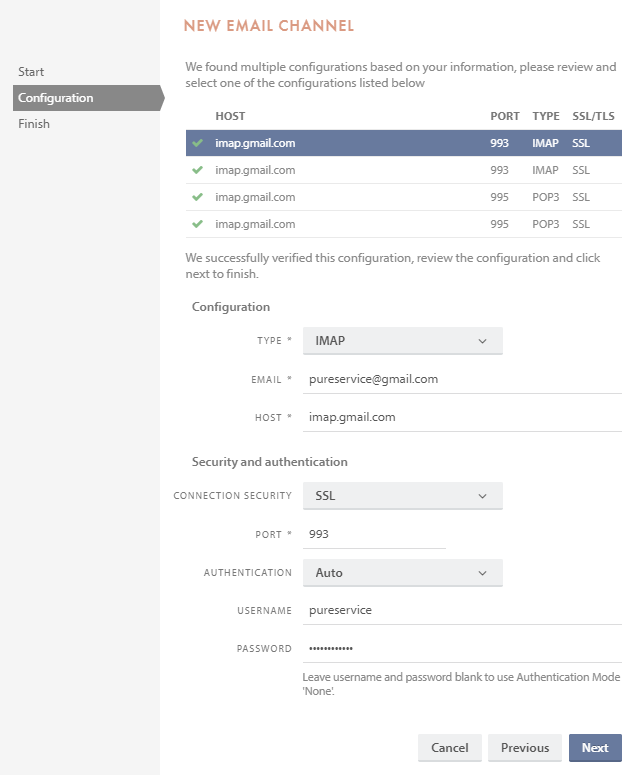The image size is (635, 775).
Task: Click the Email input field
Action: pyautogui.click(x=462, y=379)
